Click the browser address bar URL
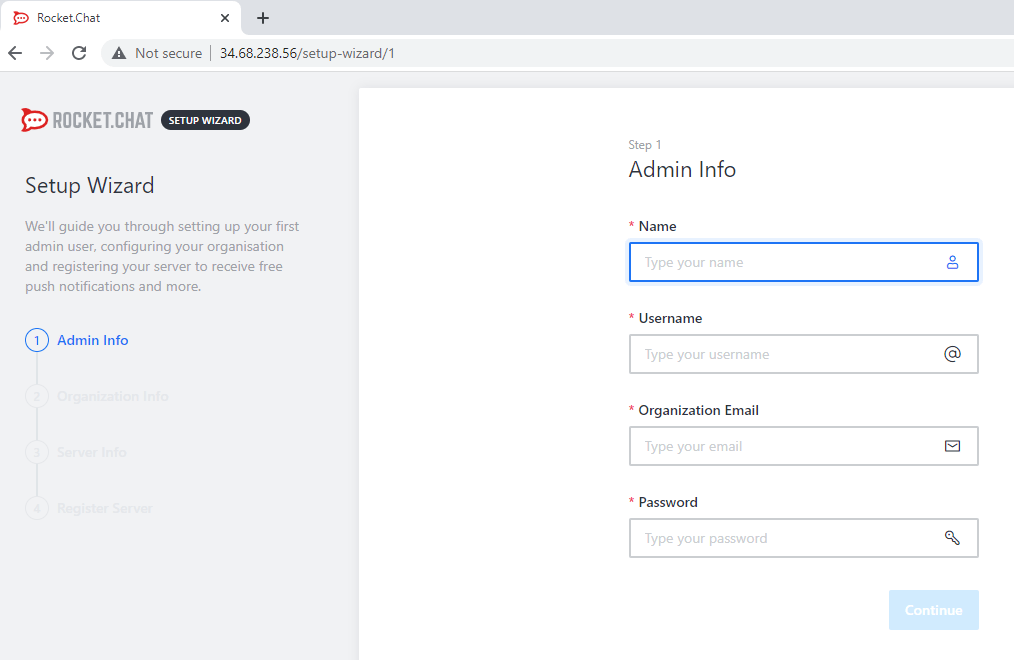Viewport: 1014px width, 660px height. [x=307, y=53]
